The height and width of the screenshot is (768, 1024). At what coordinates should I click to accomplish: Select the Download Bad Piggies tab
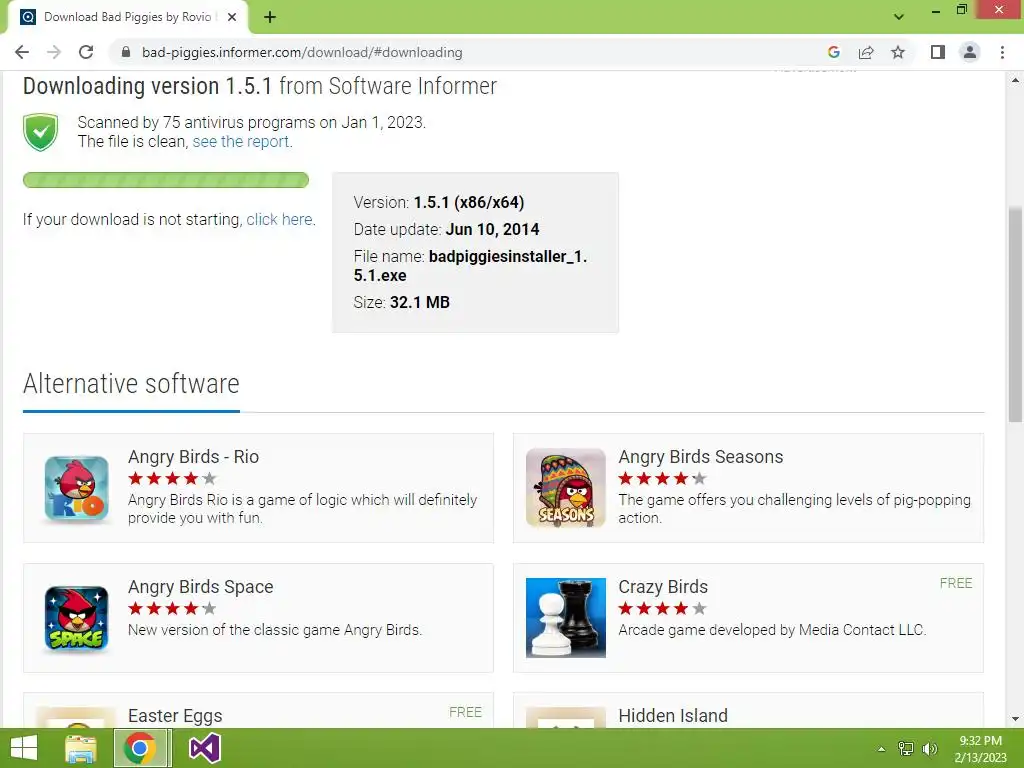(127, 17)
